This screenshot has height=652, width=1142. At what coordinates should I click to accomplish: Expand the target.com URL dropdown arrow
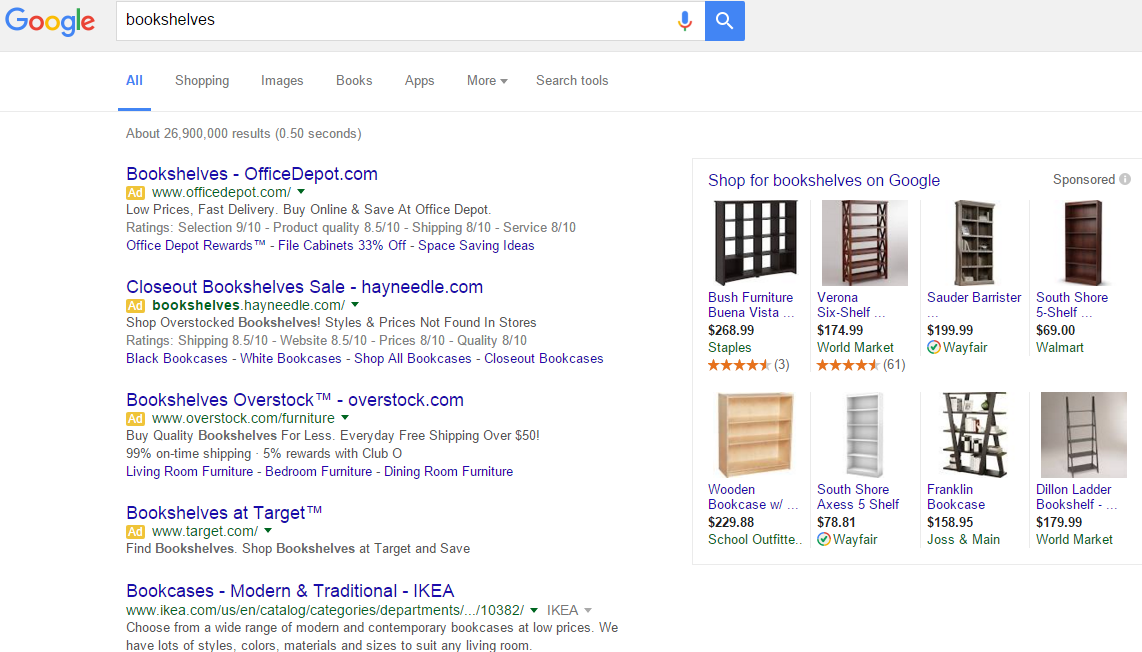(268, 531)
